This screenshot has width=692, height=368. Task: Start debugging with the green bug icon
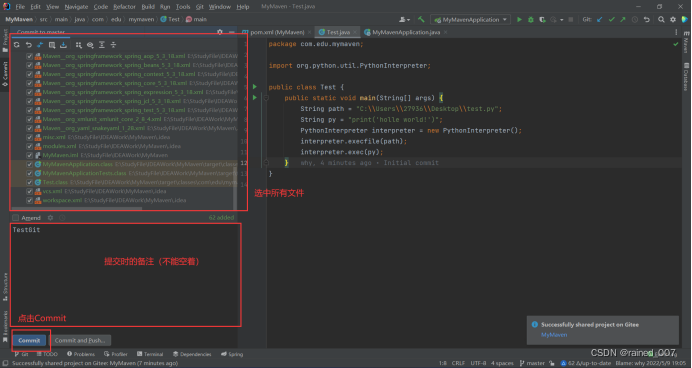coord(531,19)
